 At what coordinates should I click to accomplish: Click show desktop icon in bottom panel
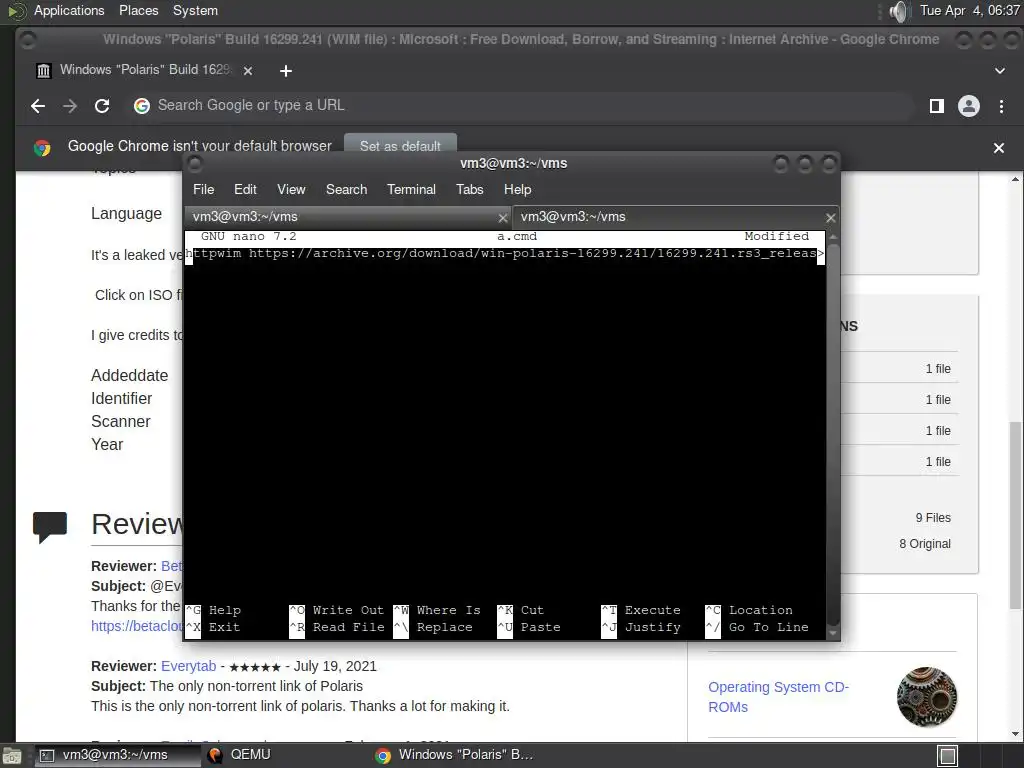click(x=12, y=756)
